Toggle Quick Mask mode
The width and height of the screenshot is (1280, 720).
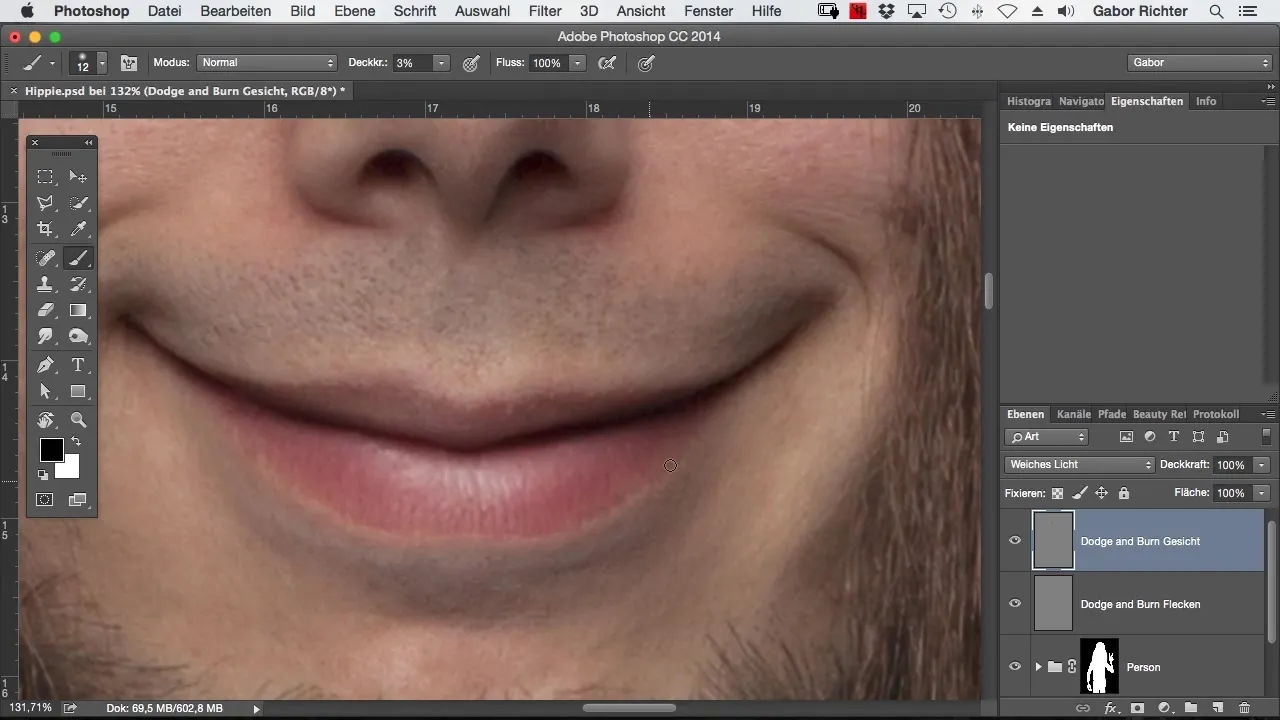[46, 499]
